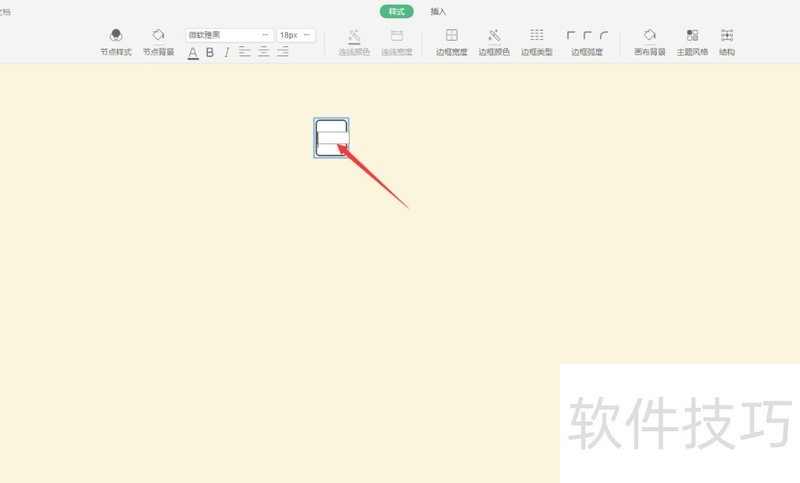Open 边框宽度 border width options

(x=451, y=41)
